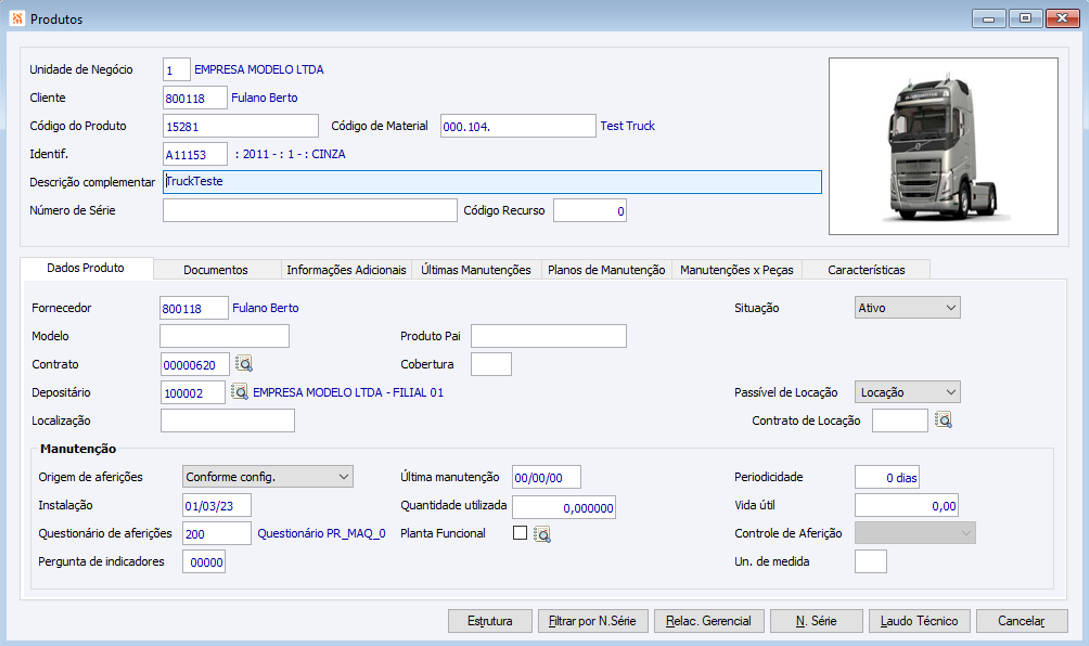Screen dimensions: 1089x646
Task: Open the Manutenções x Peças tab
Action: 737,270
